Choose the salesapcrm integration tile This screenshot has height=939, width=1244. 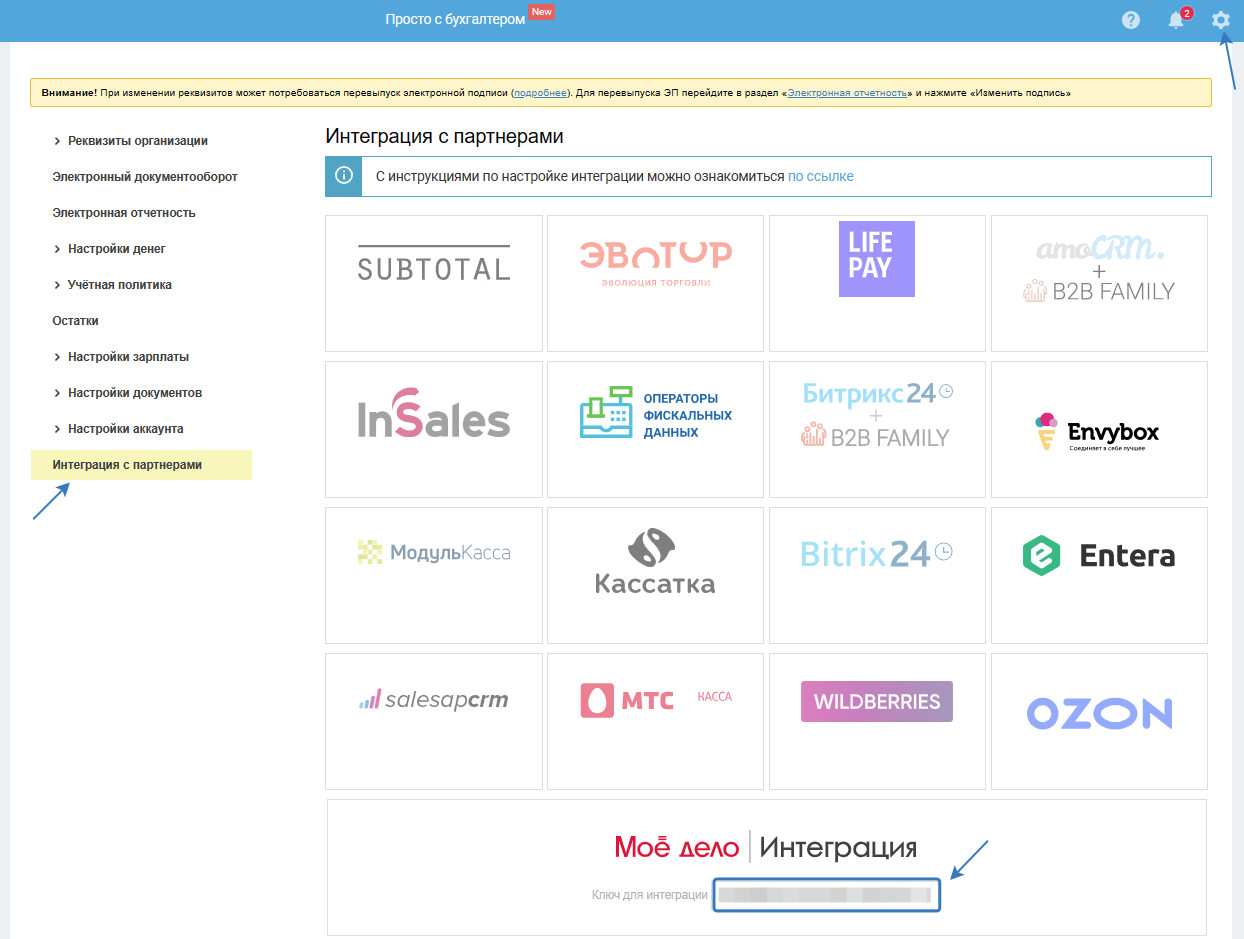[434, 721]
